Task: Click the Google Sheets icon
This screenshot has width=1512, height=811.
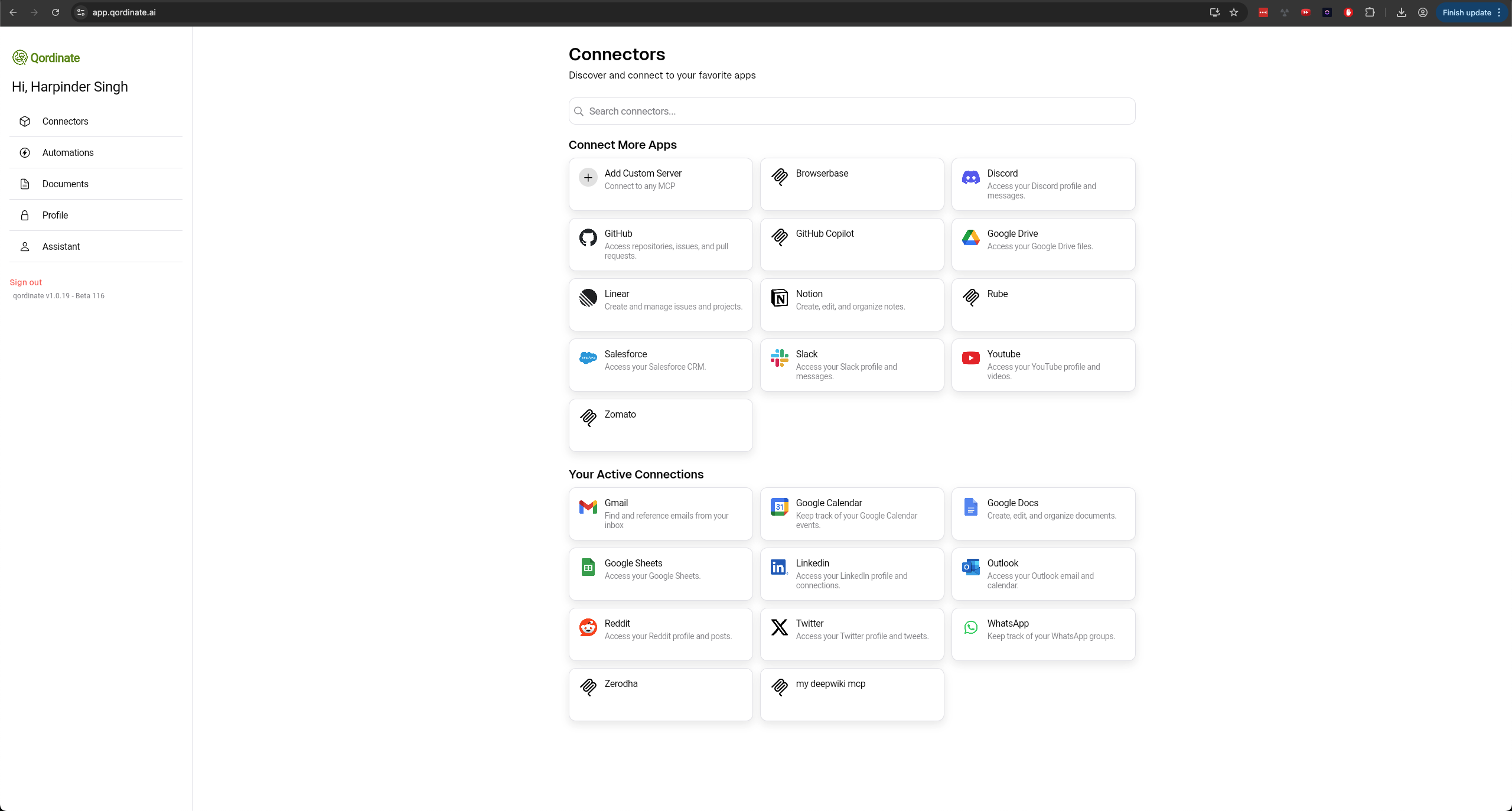Action: point(588,567)
